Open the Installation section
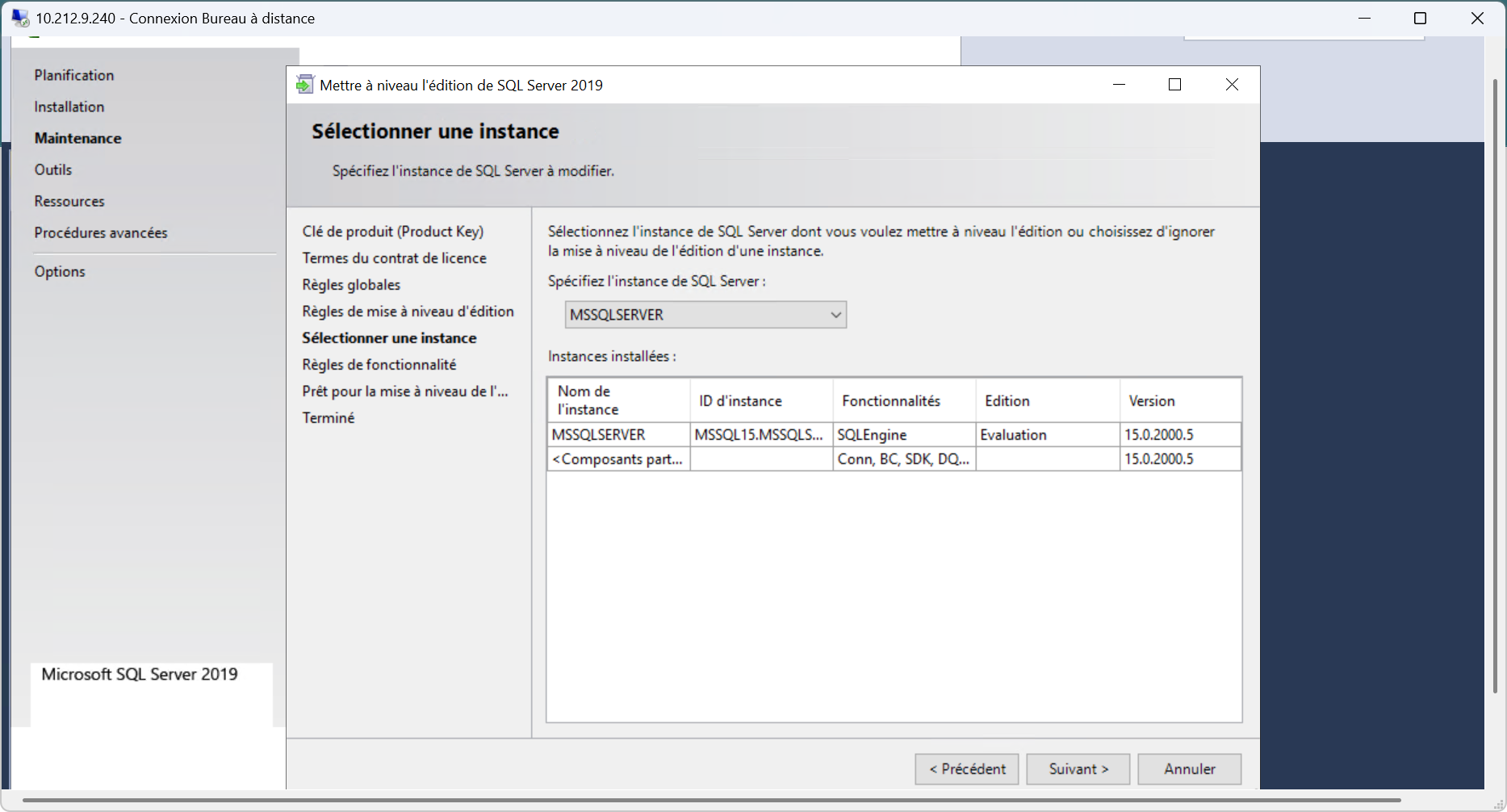The image size is (1507, 812). (69, 107)
